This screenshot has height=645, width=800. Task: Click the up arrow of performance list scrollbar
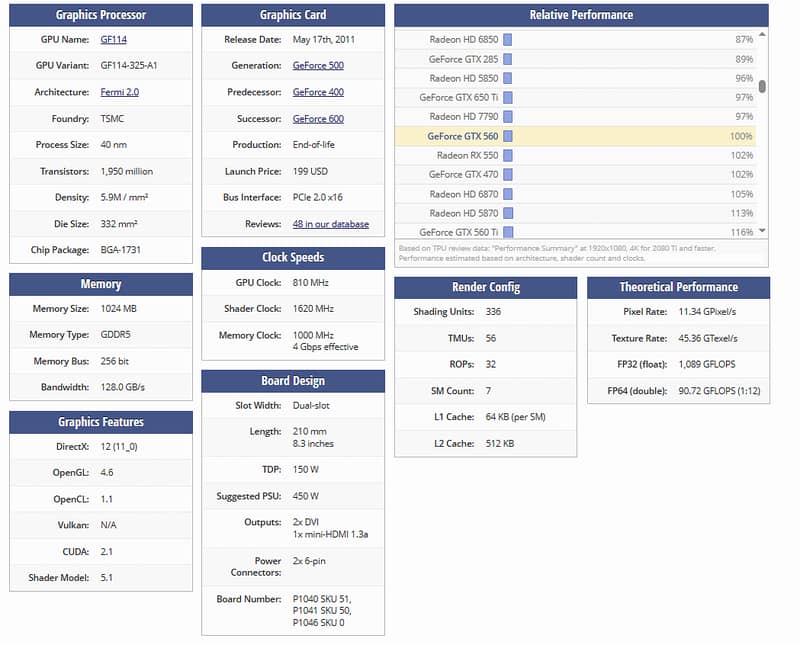click(x=762, y=34)
